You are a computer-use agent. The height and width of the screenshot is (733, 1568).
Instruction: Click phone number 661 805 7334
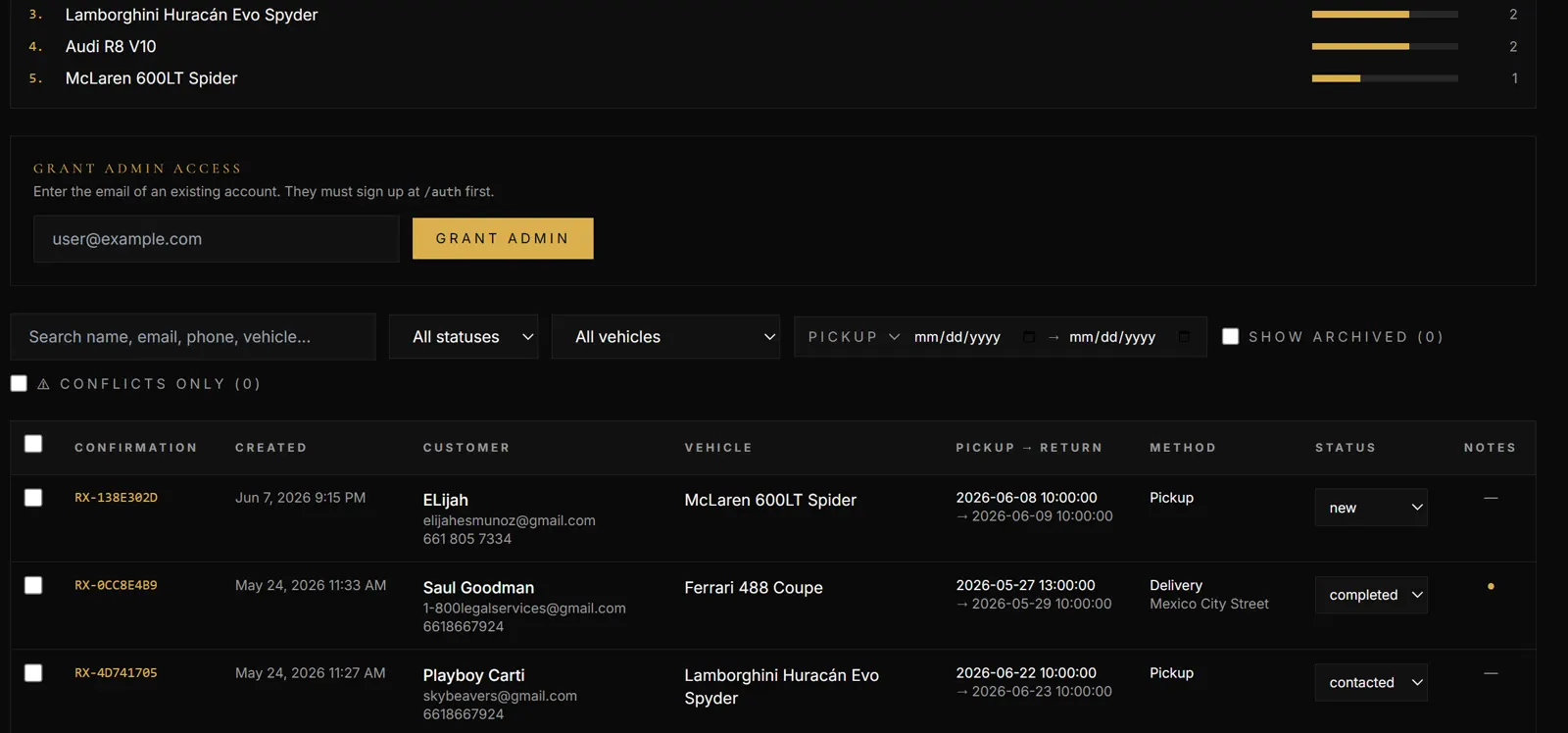click(467, 539)
